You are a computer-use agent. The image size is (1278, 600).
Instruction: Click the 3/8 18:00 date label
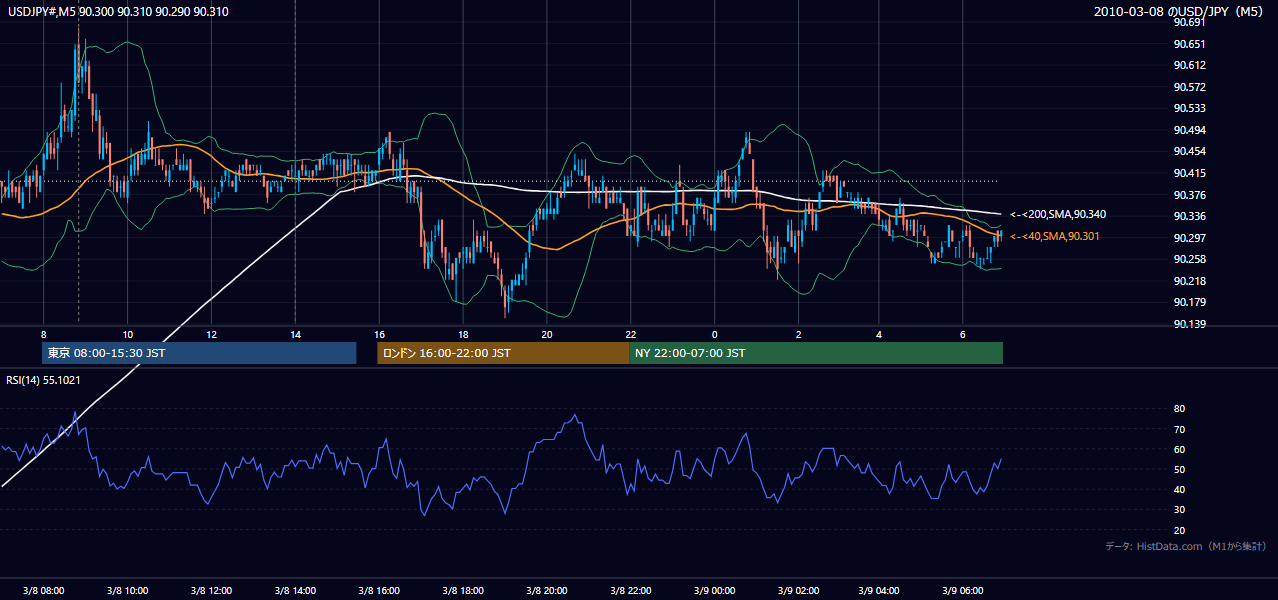463,590
